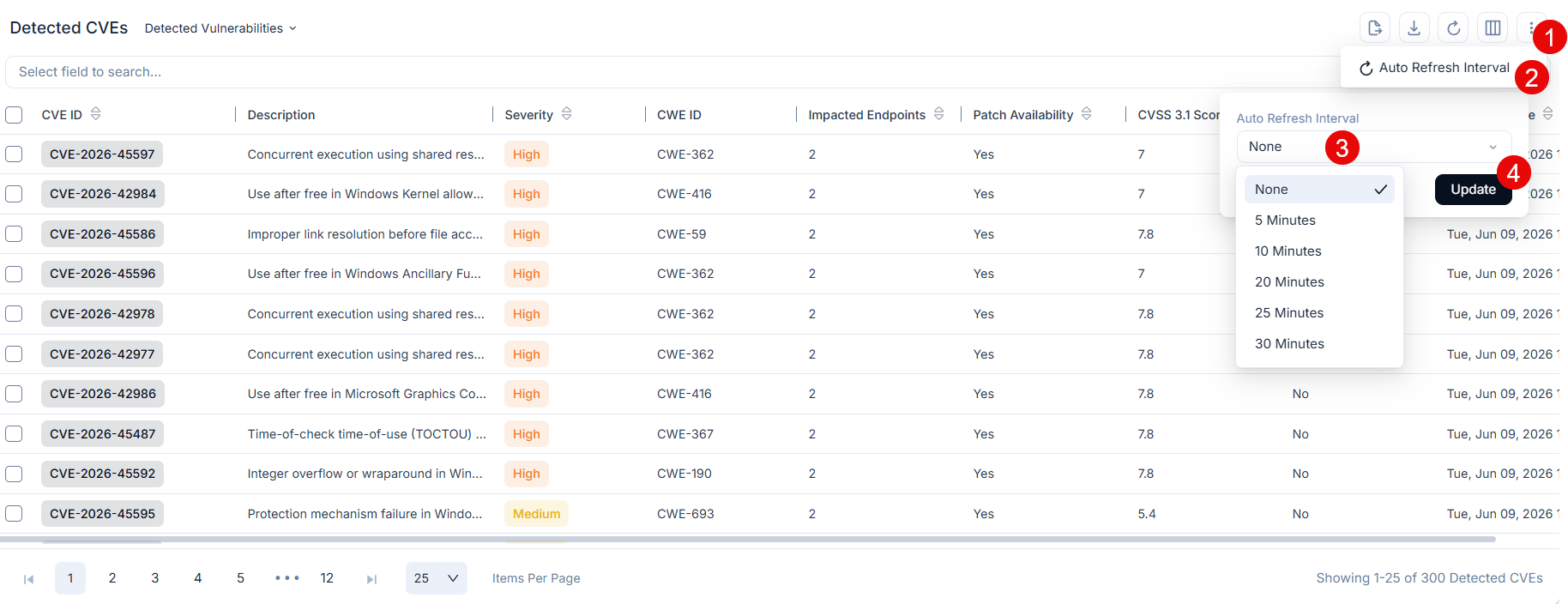Check the CVE-2026-45597 row checkbox
The height and width of the screenshot is (604, 1568).
[x=14, y=154]
